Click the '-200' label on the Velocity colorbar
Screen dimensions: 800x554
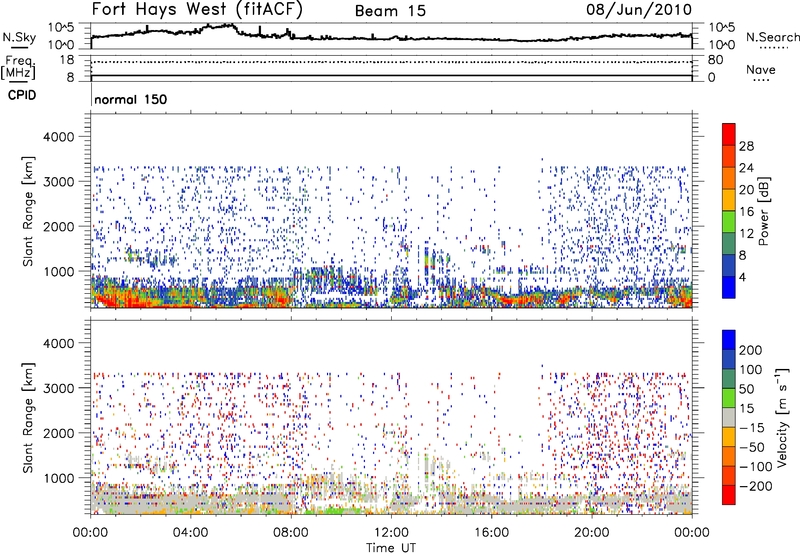coord(756,486)
